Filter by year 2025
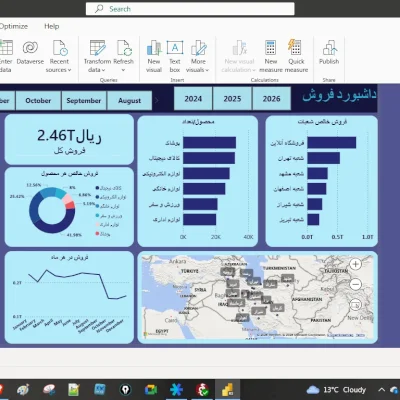Screen dimensions: 400x400 tap(232, 99)
